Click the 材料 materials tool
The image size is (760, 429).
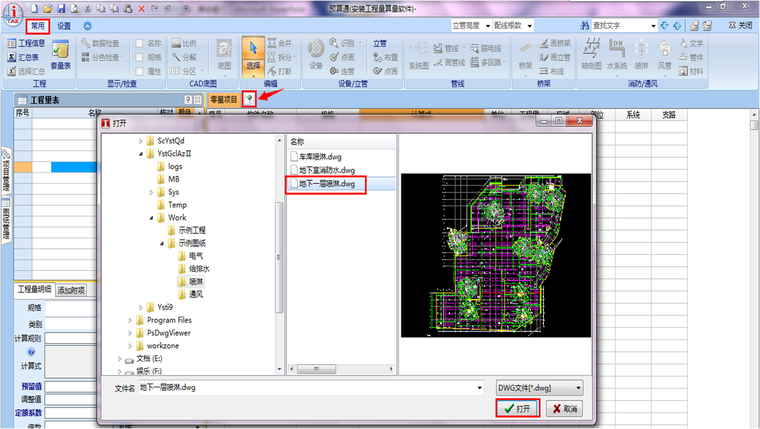(x=691, y=71)
